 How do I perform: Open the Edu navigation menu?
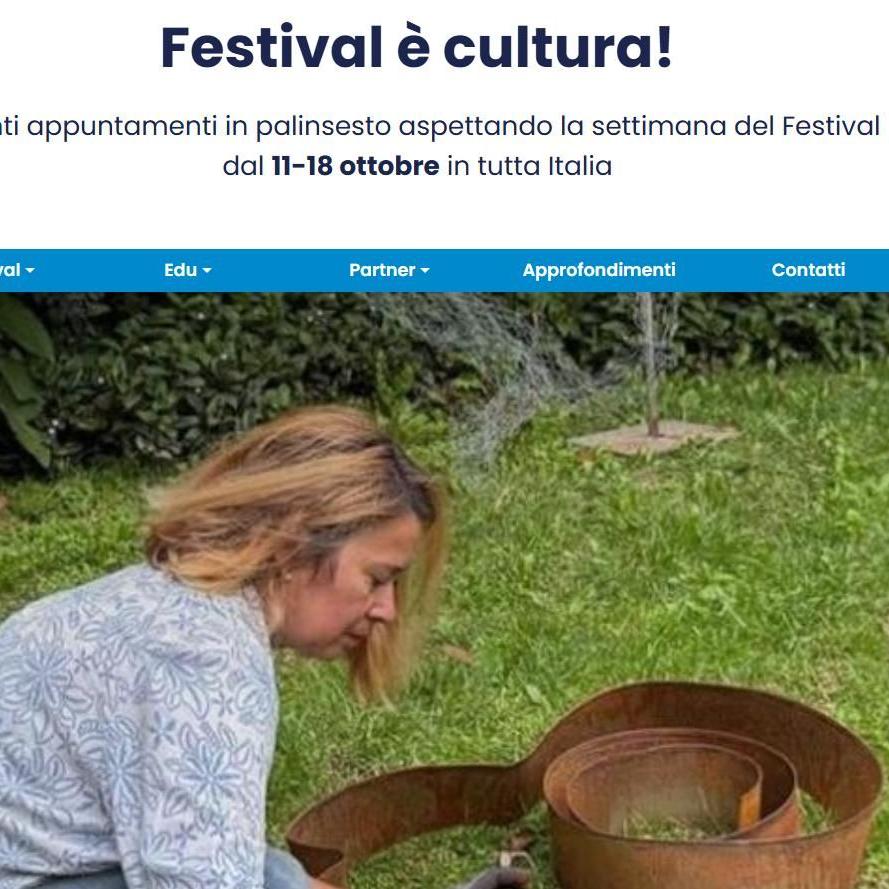[x=187, y=270]
